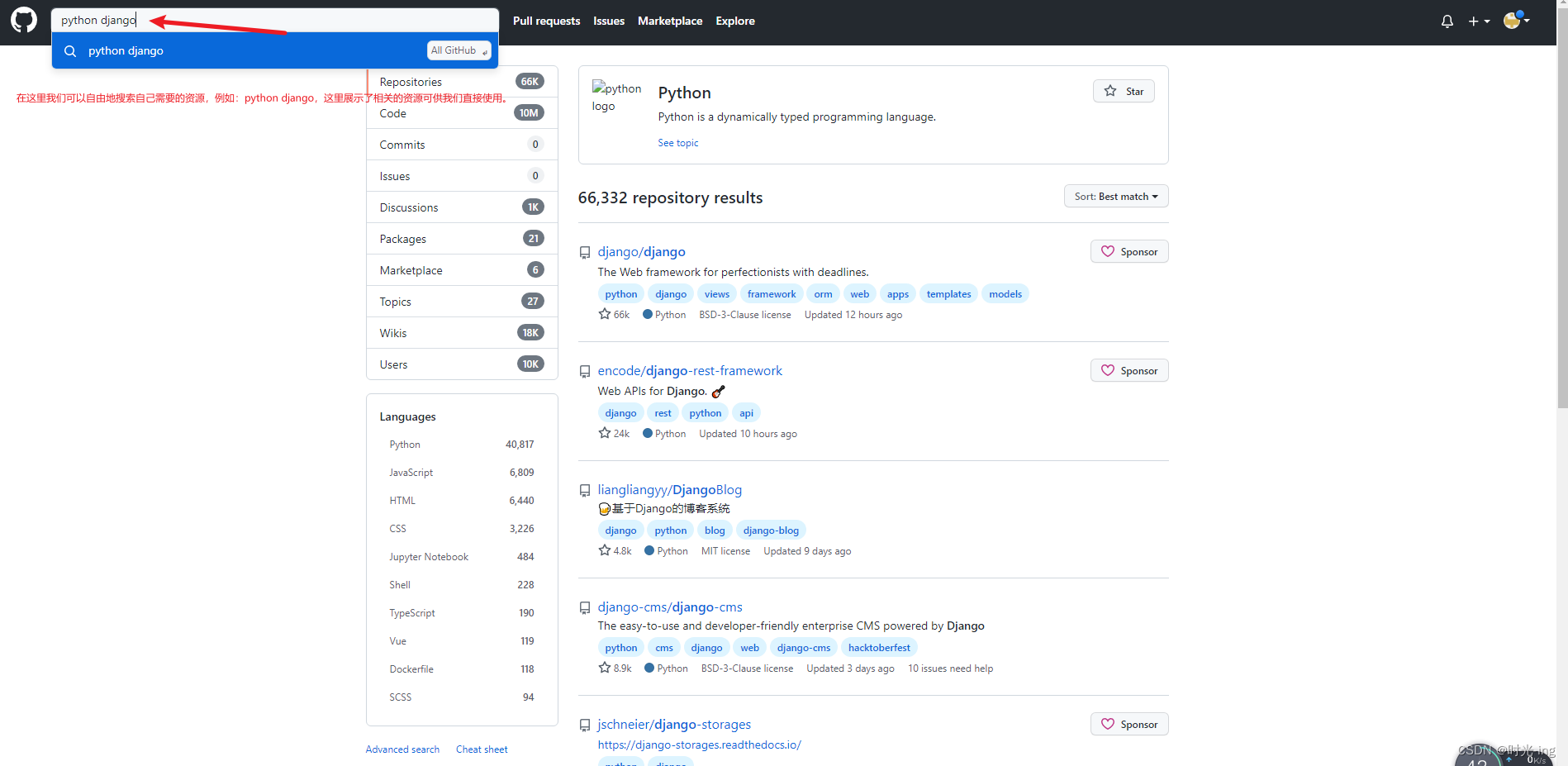Filter by HTML language

click(x=462, y=501)
